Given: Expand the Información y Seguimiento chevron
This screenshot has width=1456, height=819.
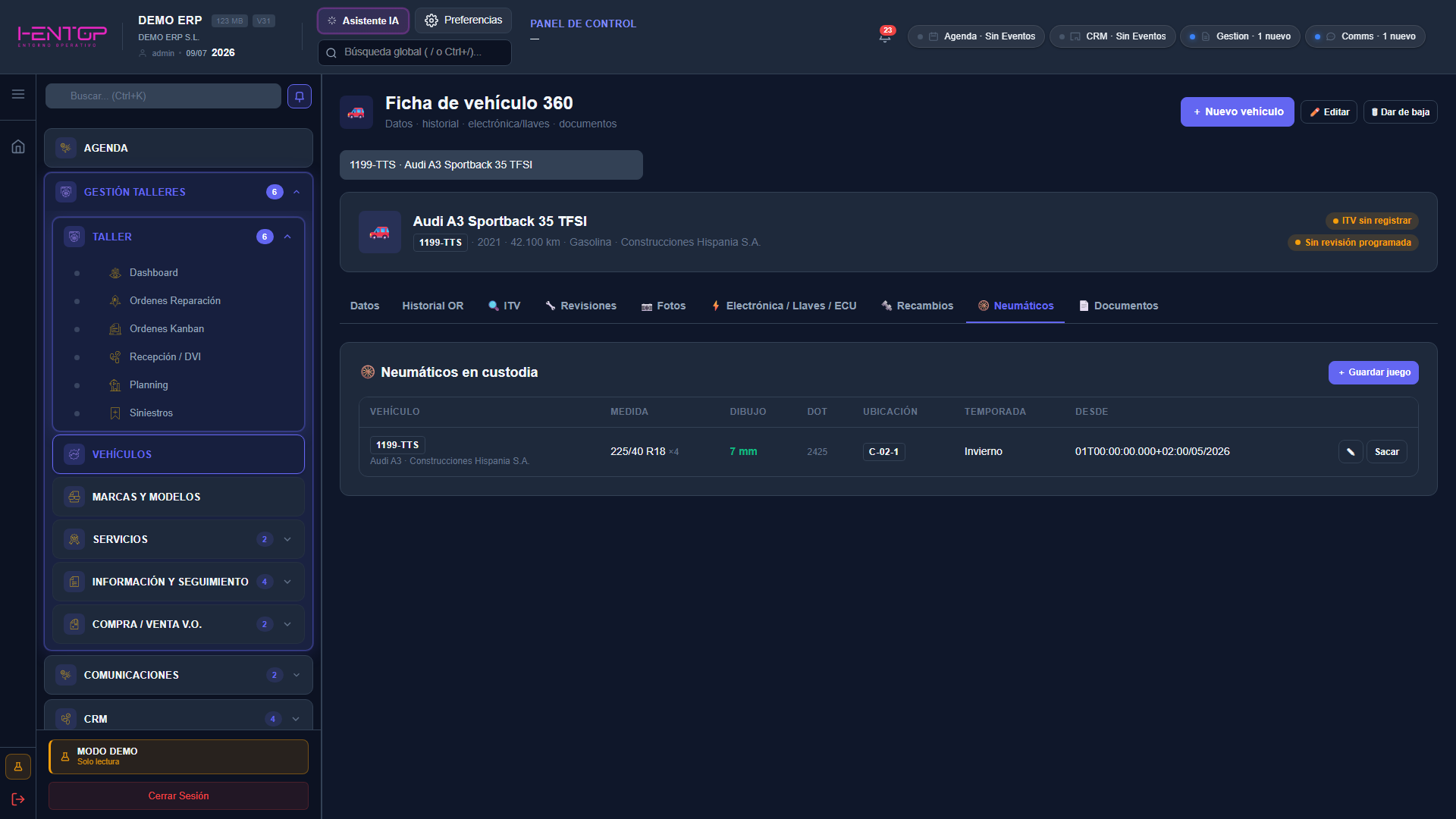Looking at the screenshot, I should pyautogui.click(x=287, y=582).
